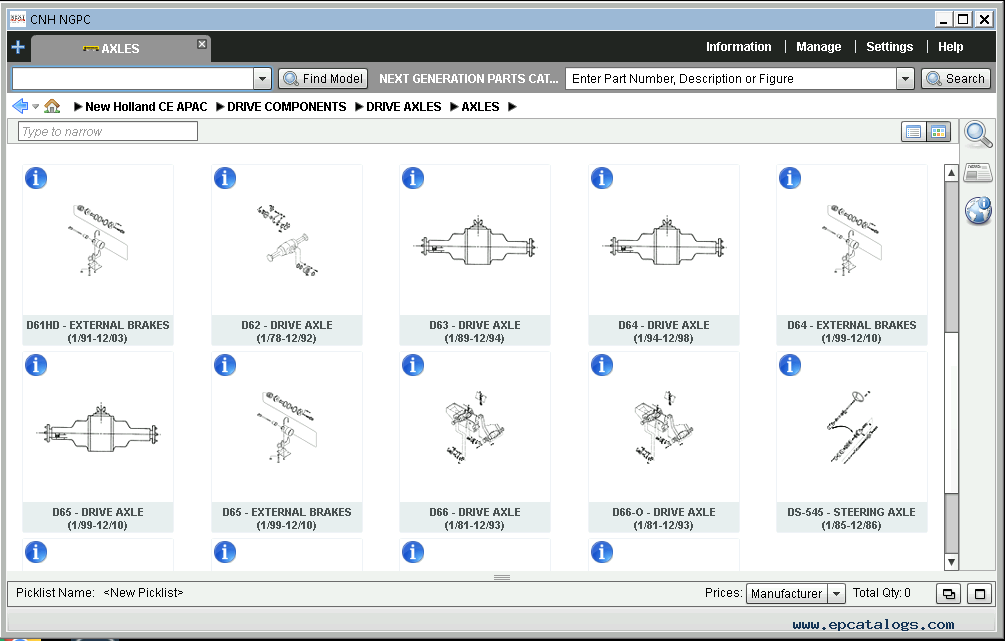1005x641 pixels.
Task: Navigate to DRIVE AXLES breadcrumb
Action: (x=403, y=107)
